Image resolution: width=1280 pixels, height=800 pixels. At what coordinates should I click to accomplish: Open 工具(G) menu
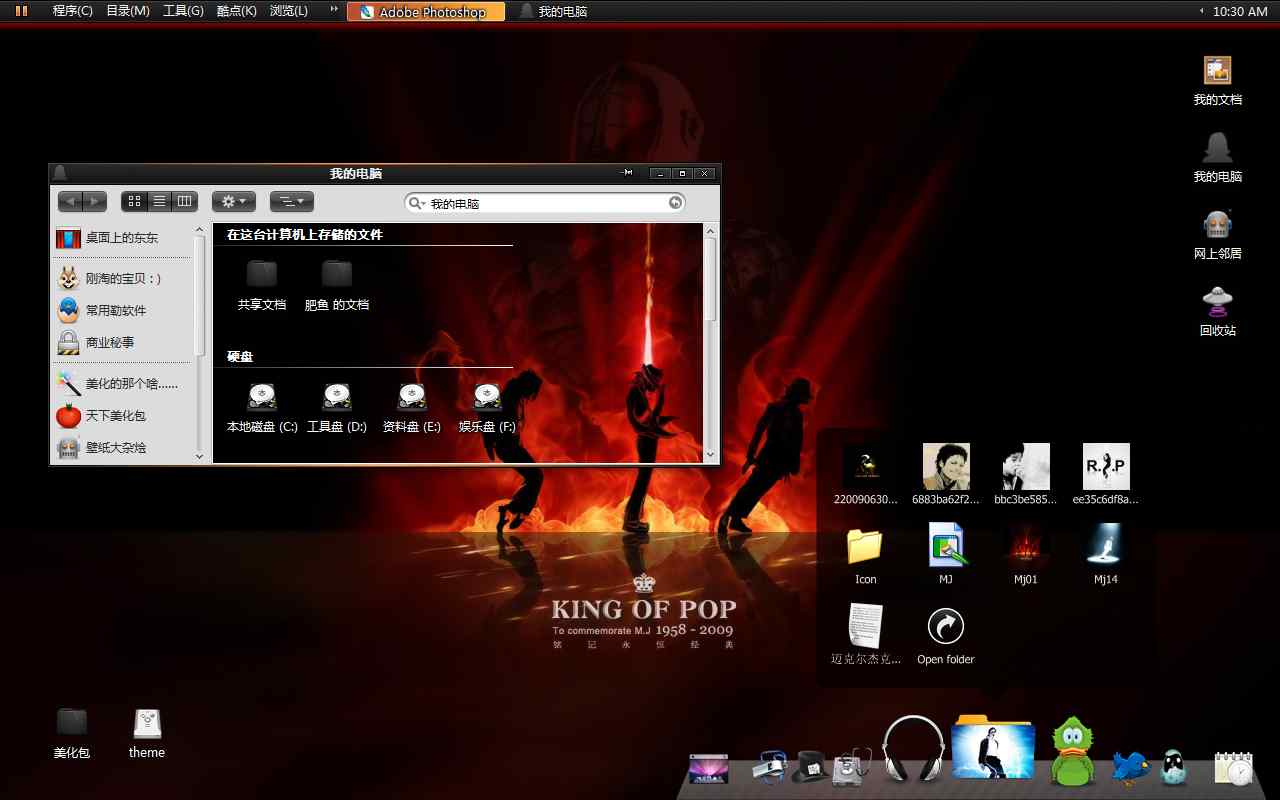(x=183, y=11)
